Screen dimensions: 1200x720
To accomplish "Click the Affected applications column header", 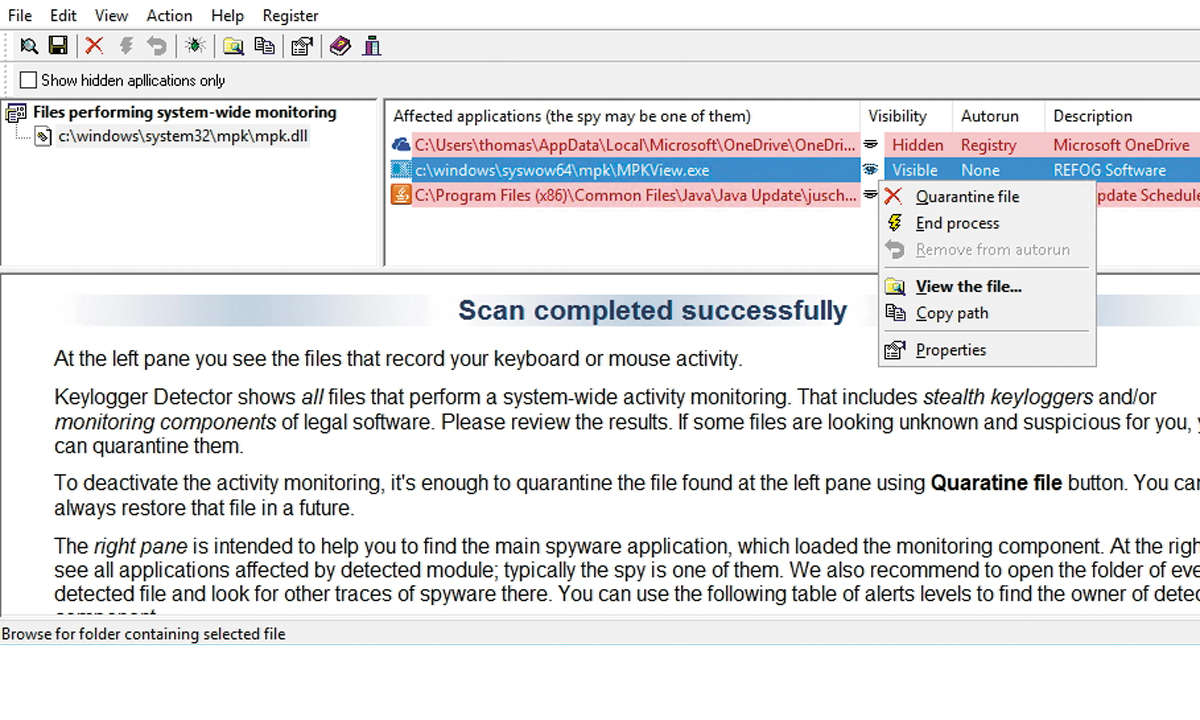I will tap(622, 116).
